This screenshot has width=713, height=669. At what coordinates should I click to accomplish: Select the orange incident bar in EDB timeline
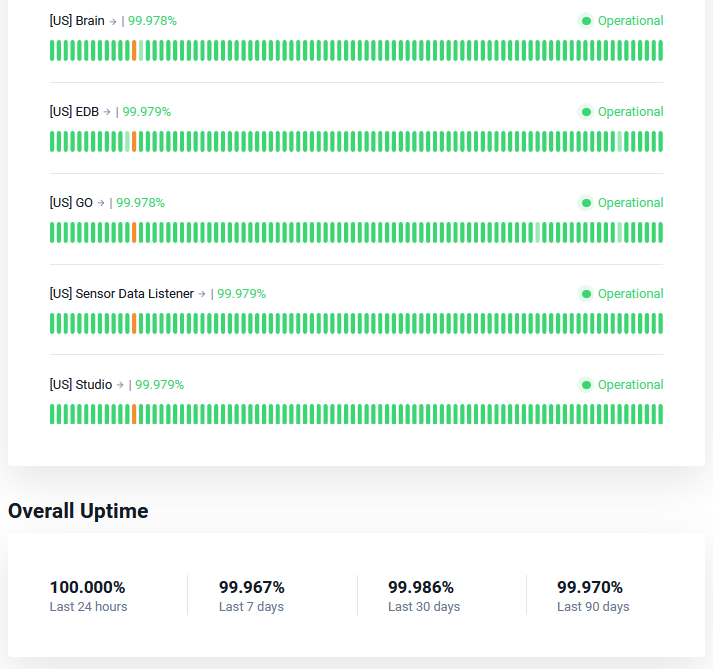point(134,141)
